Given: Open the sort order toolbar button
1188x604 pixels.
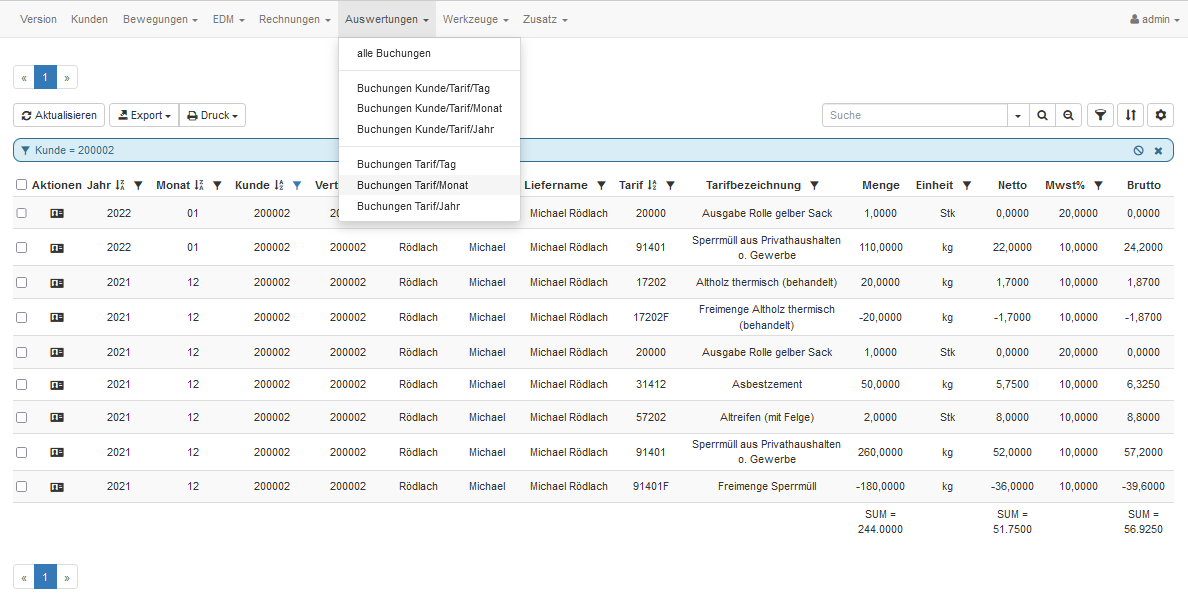Looking at the screenshot, I should pyautogui.click(x=1130, y=115).
